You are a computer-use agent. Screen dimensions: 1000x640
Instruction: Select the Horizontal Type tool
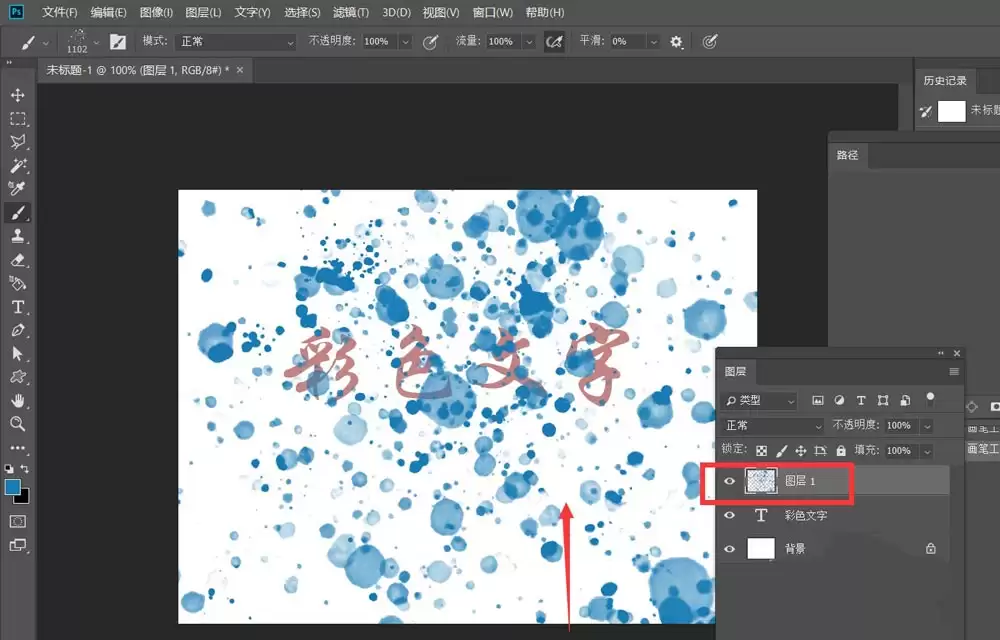tap(17, 307)
